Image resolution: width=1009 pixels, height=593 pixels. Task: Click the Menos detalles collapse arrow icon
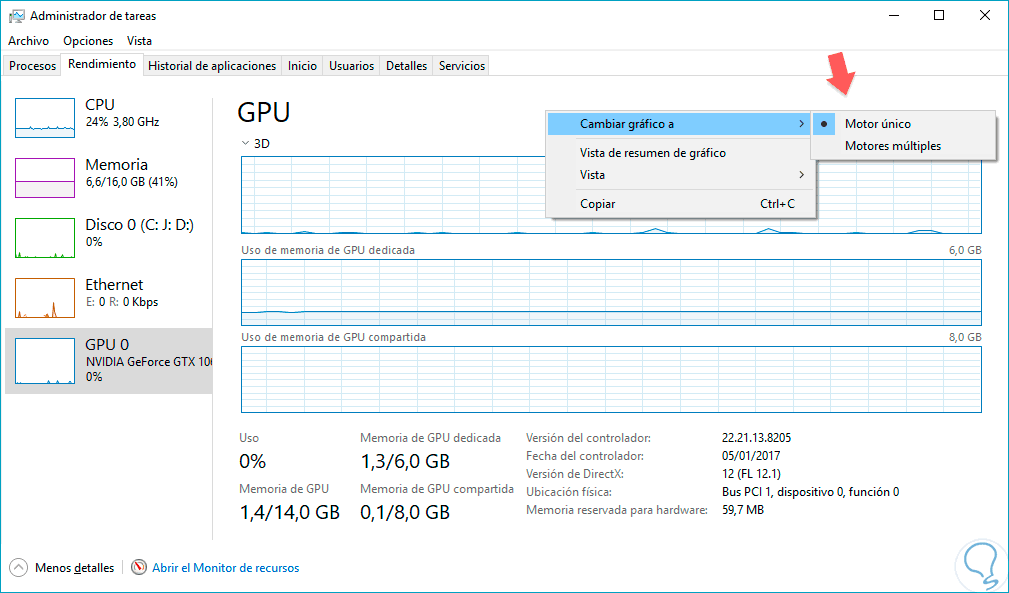tap(18, 567)
